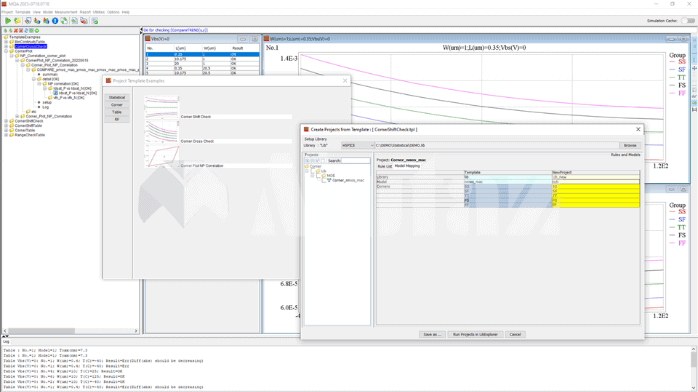Viewport: 698px width, 392px height.
Task: Toggle the Simulation Cache switch
Action: [688, 20]
